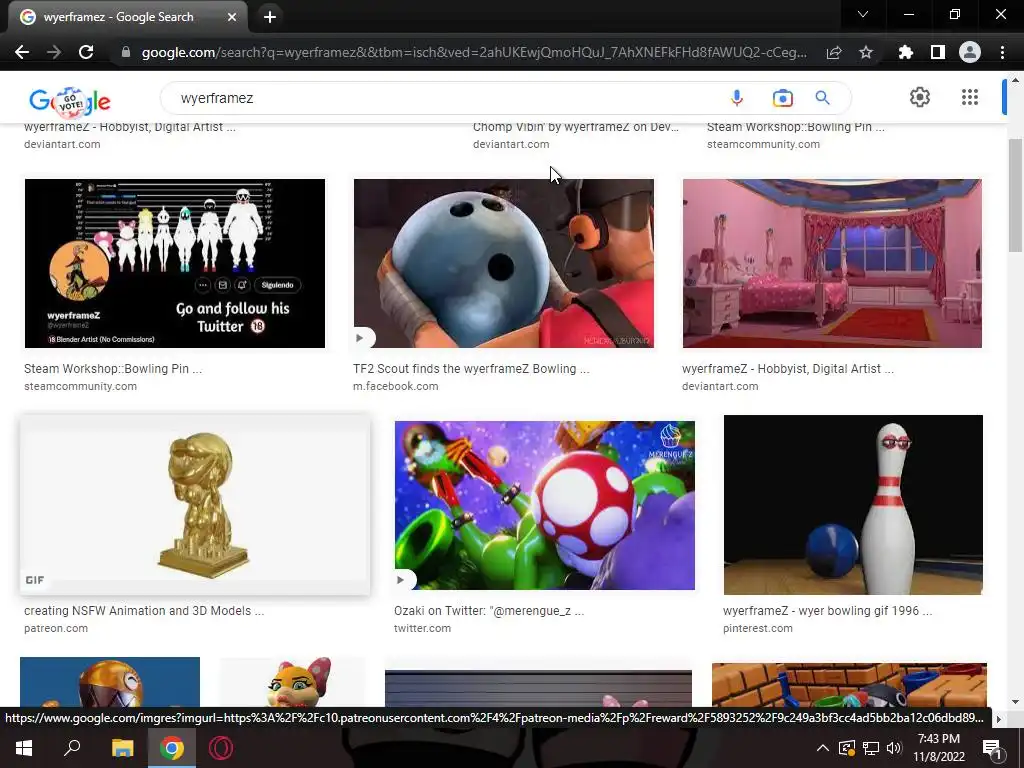Submit search with magnifying glass
This screenshot has width=1024, height=768.
pos(822,98)
